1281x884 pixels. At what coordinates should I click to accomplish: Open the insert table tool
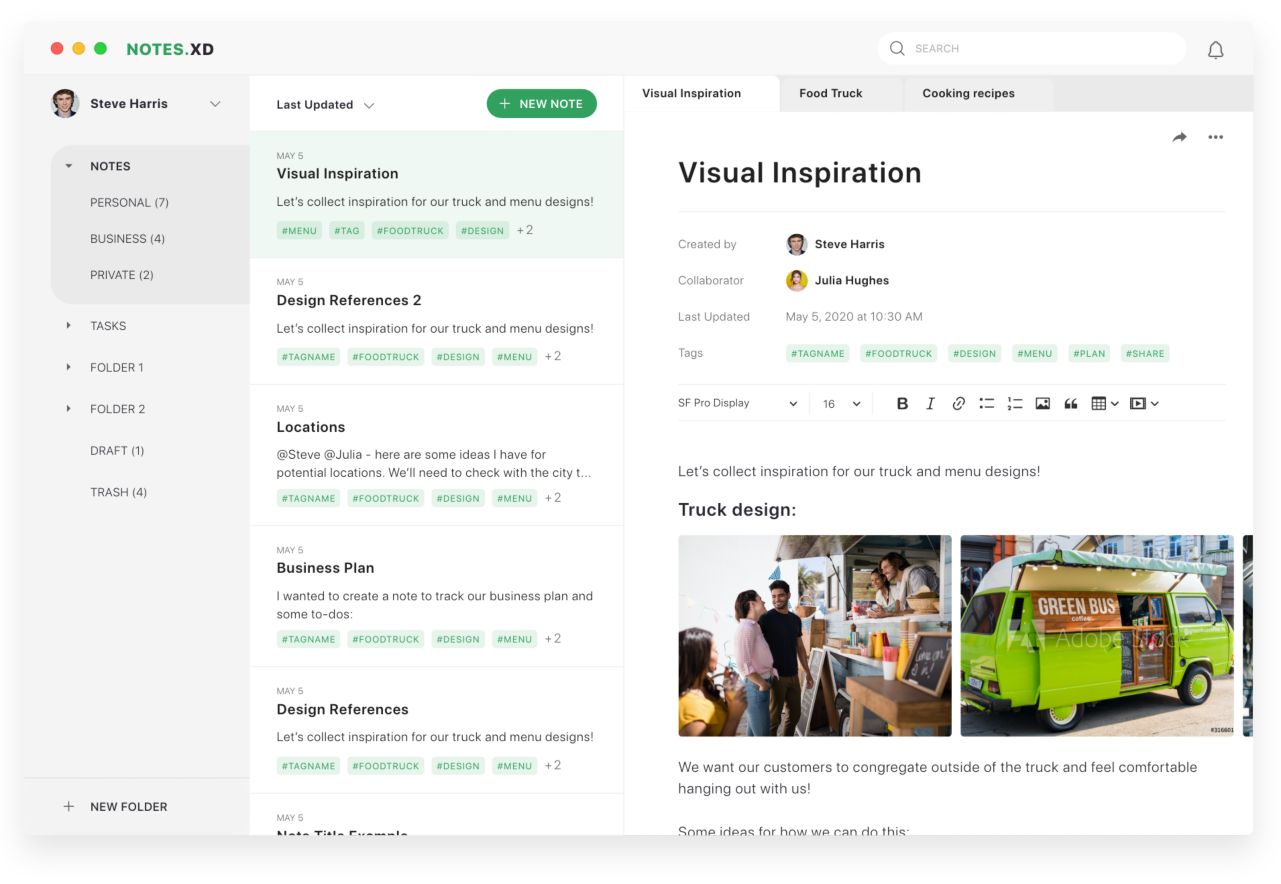pos(1100,403)
